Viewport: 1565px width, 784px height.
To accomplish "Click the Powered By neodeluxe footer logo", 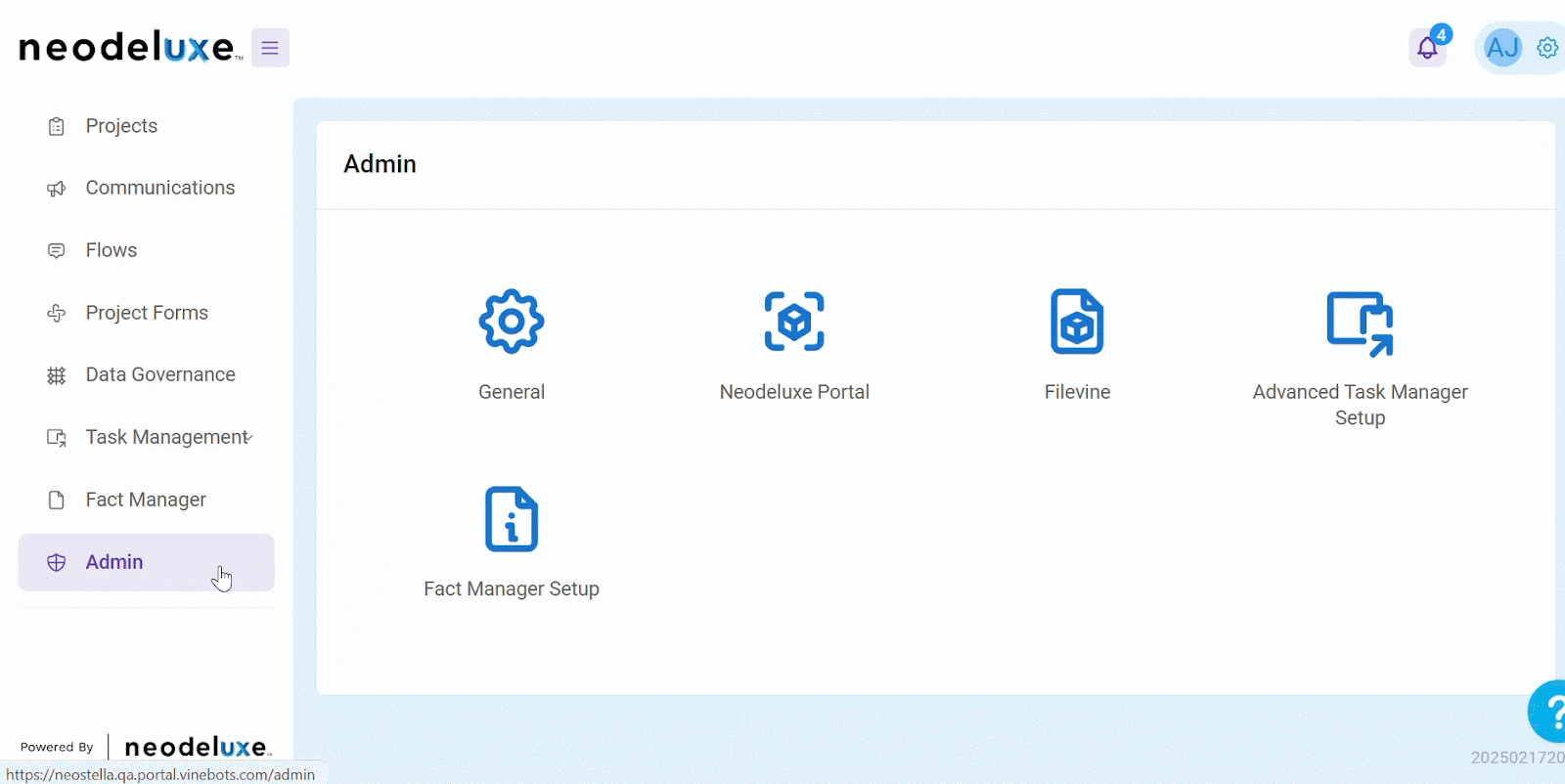I will point(198,747).
